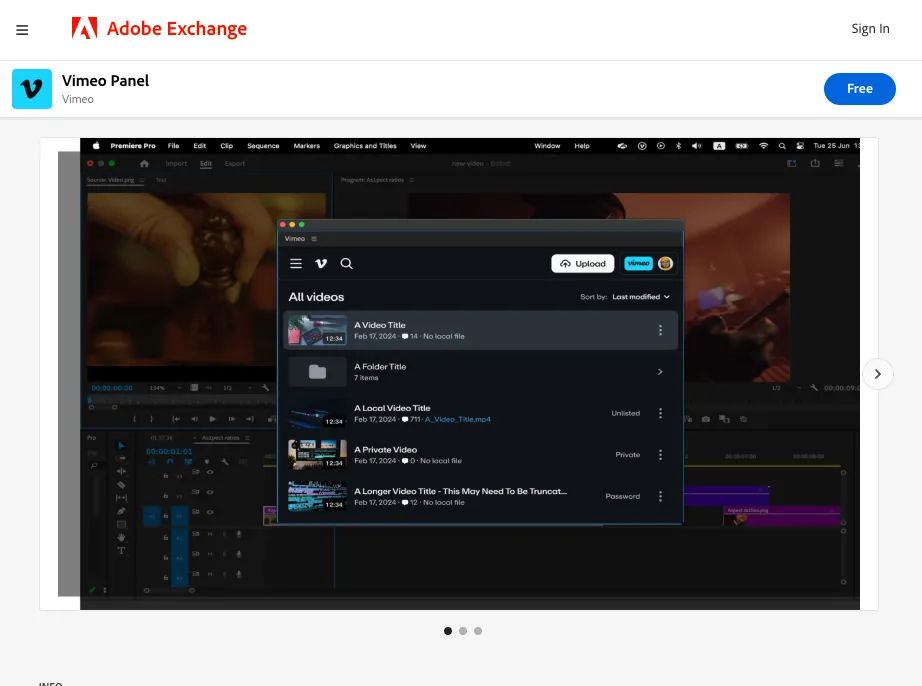The width and height of the screenshot is (922, 686).
Task: Open the File menu in the preview
Action: (x=173, y=146)
